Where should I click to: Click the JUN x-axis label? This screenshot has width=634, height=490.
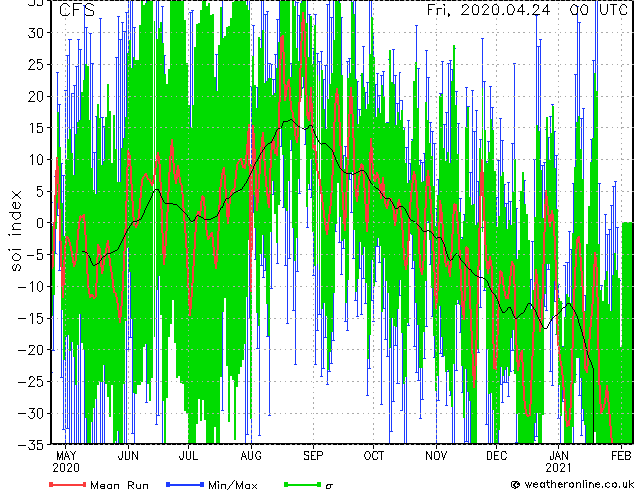[128, 456]
